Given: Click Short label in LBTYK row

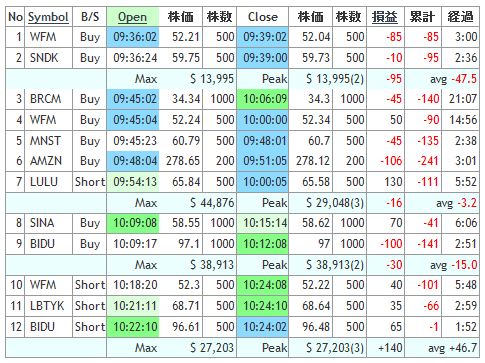Looking at the screenshot, I should click(x=90, y=306).
